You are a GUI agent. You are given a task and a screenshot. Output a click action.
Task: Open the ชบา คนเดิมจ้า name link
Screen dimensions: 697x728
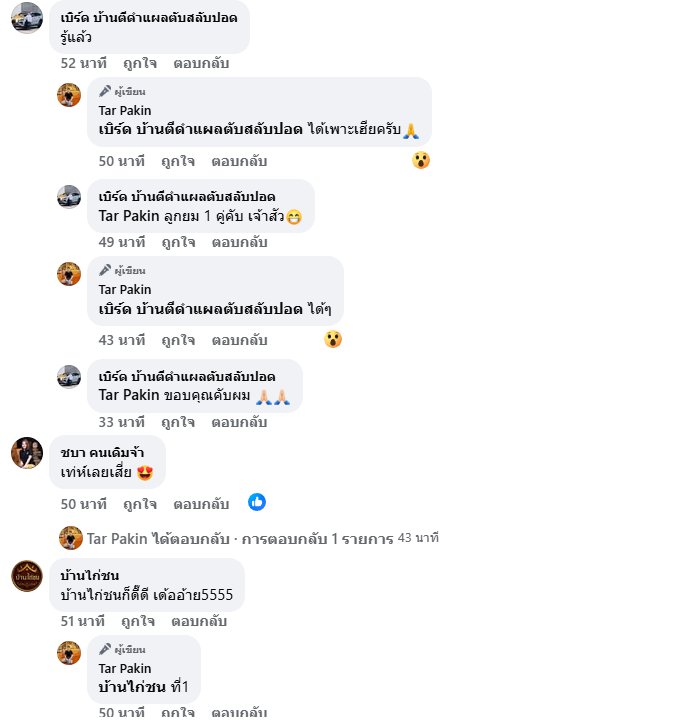click(x=102, y=452)
